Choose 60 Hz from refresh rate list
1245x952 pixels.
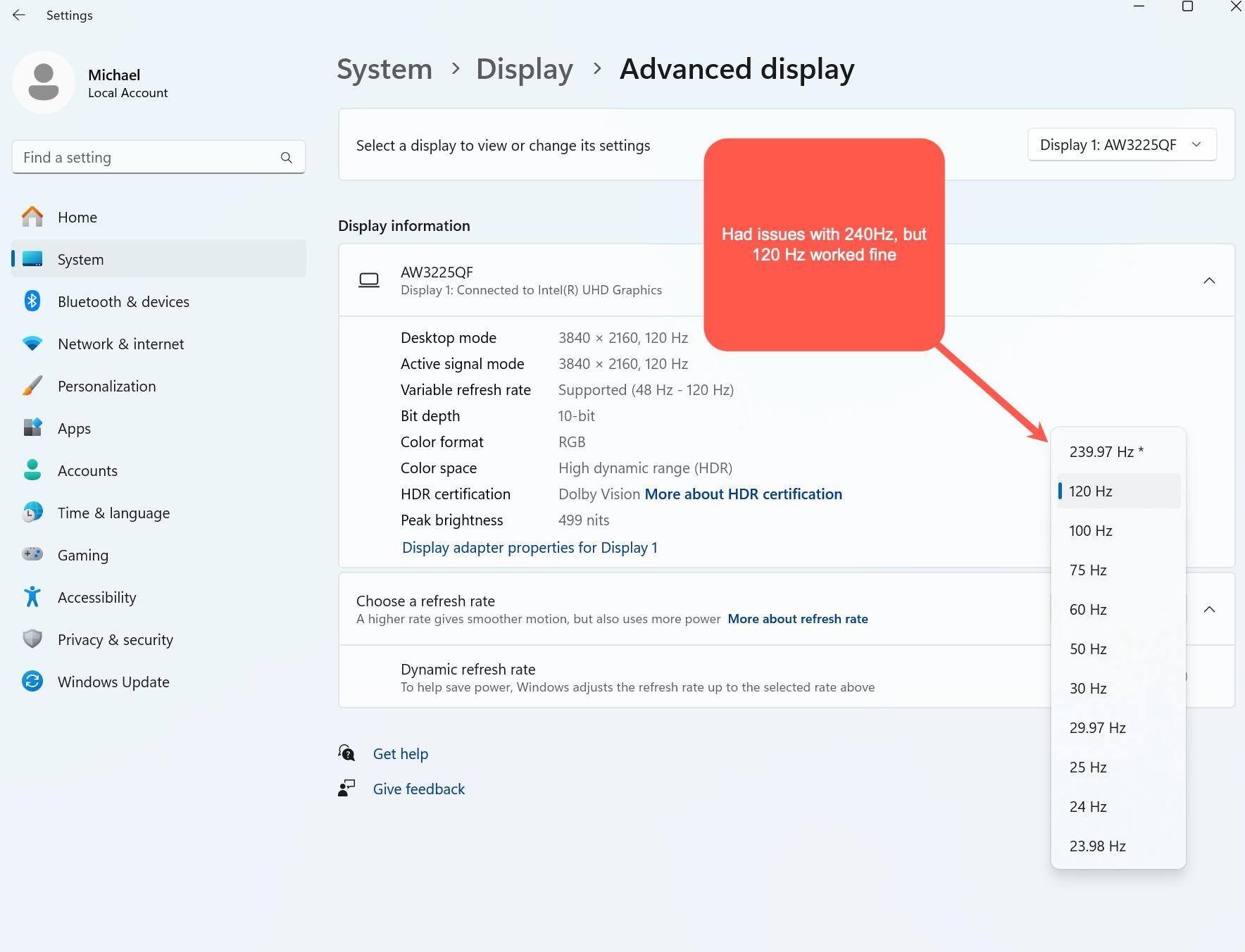(1088, 610)
